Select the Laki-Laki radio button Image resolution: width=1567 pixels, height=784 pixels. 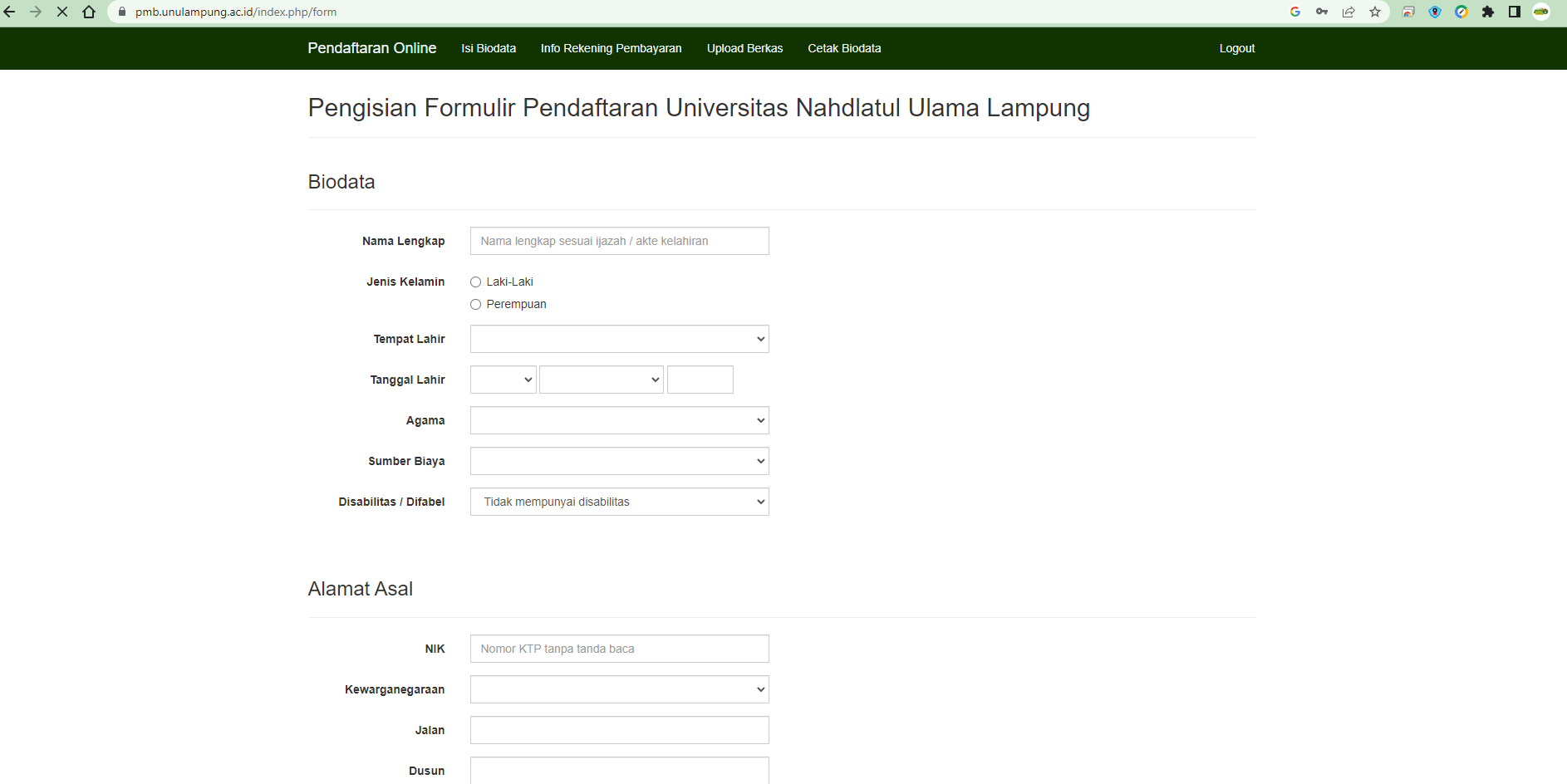click(476, 282)
